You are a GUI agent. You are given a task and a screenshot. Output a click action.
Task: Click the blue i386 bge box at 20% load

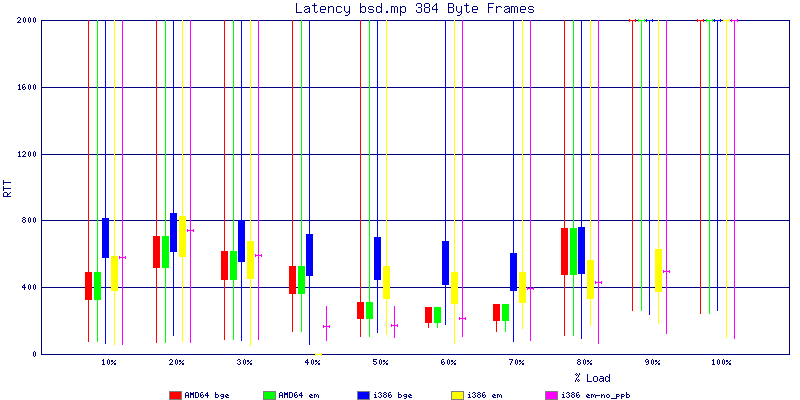(173, 233)
